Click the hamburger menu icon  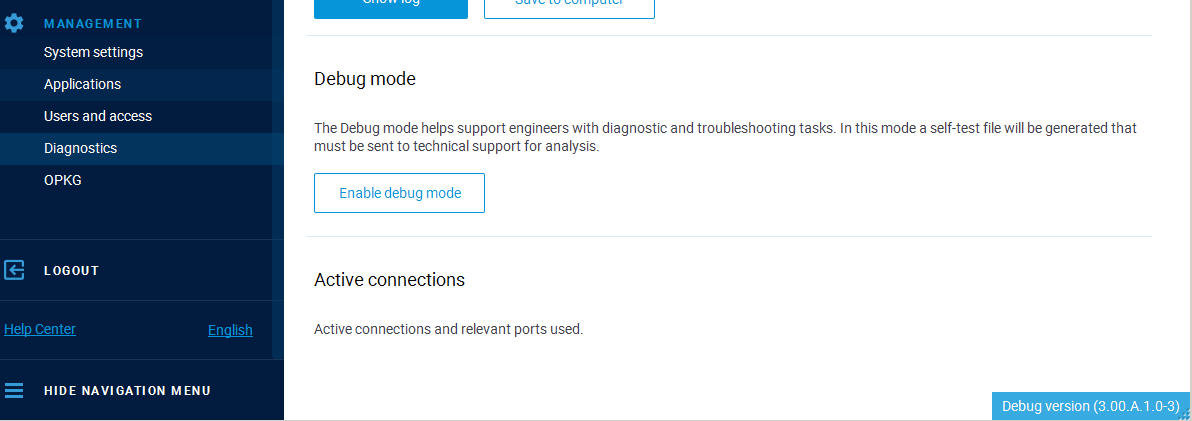tap(14, 391)
